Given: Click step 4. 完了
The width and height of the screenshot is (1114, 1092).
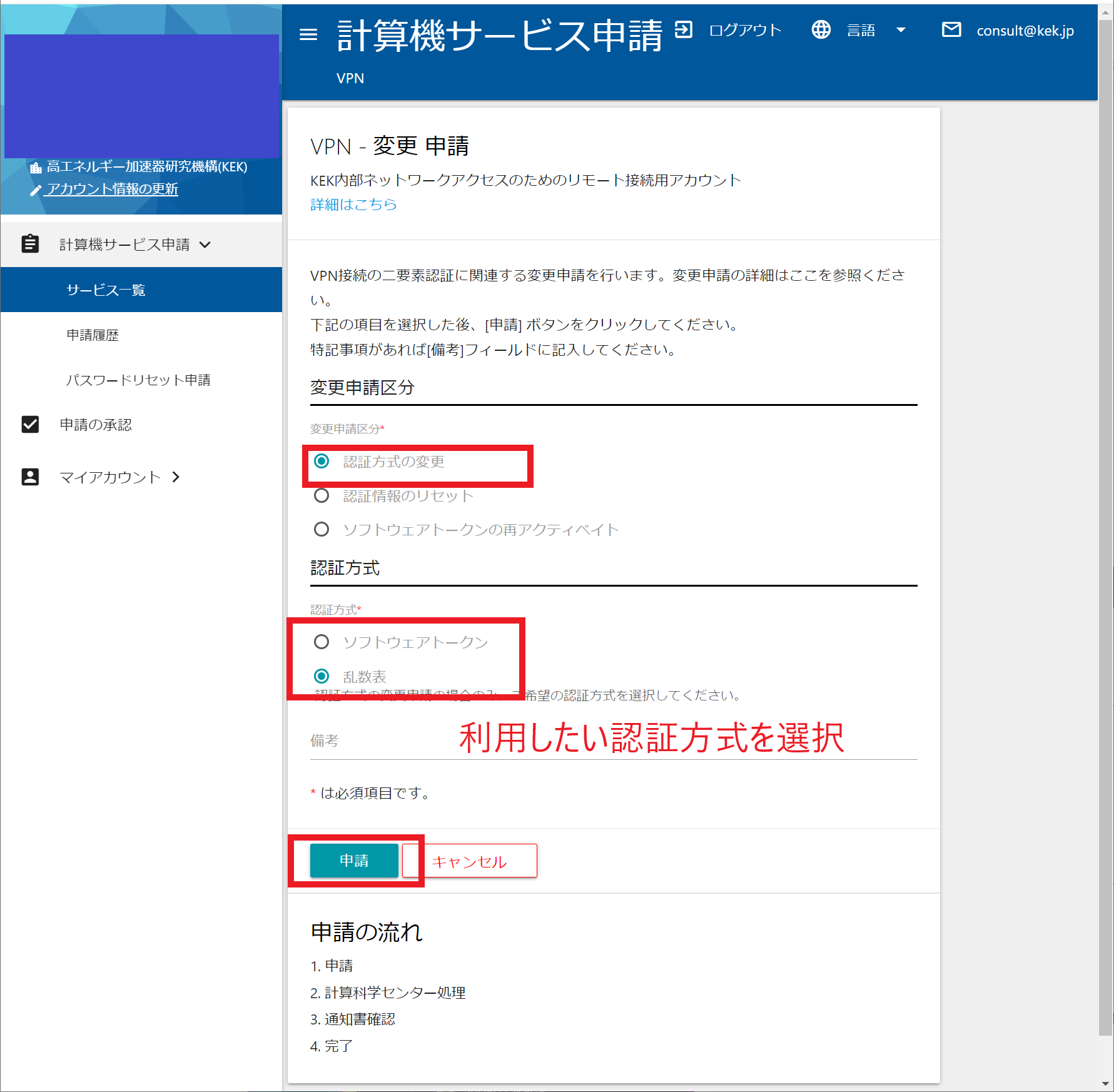Looking at the screenshot, I should tap(332, 1046).
